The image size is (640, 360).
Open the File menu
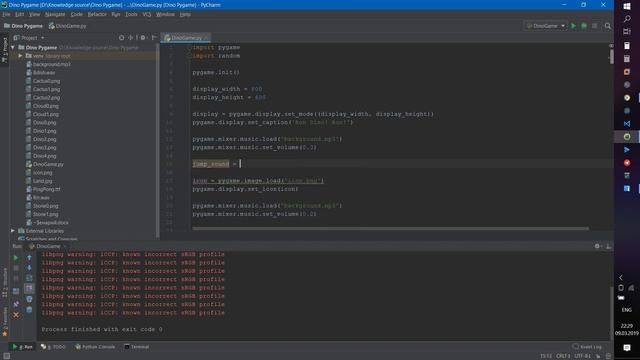pos(6,14)
